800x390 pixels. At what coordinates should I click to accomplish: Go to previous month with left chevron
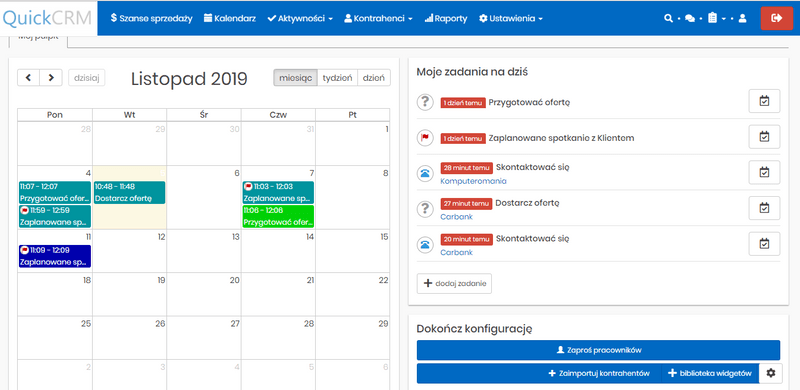pos(29,78)
